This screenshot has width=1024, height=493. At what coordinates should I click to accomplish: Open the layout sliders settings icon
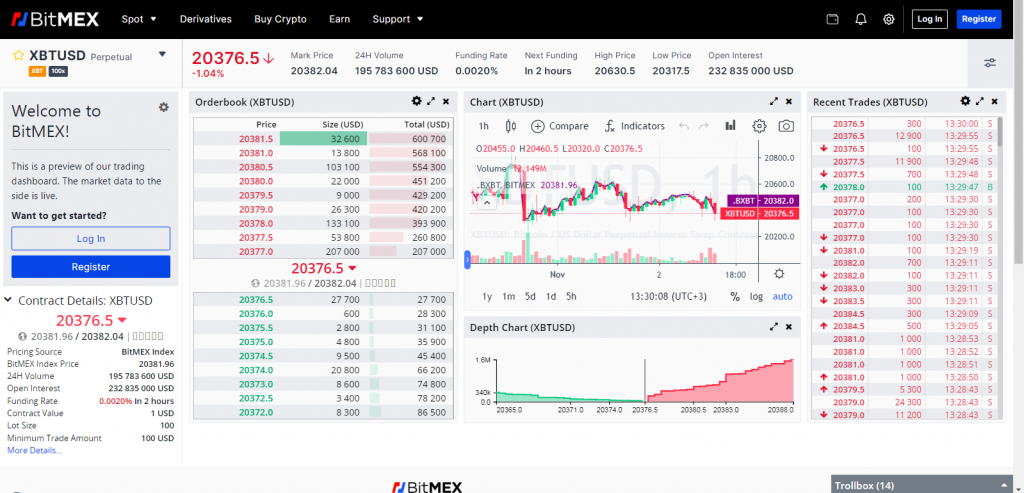click(990, 63)
